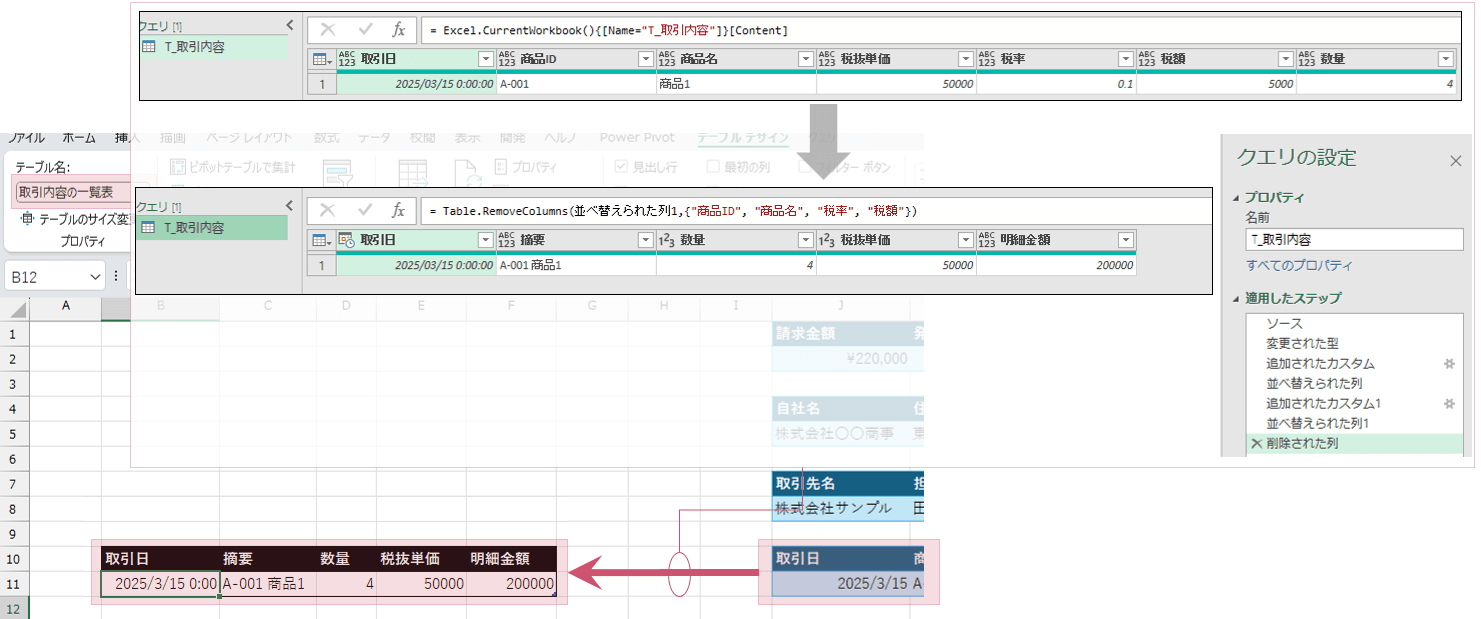
Task: Click the テーブルのサイズ変更 resize icon
Action: [x=27, y=218]
